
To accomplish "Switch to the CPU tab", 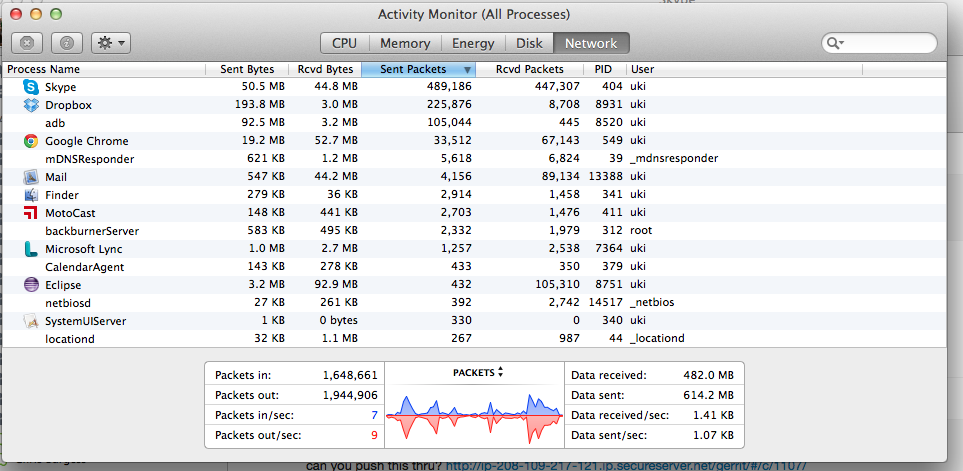I will pyautogui.click(x=345, y=43).
